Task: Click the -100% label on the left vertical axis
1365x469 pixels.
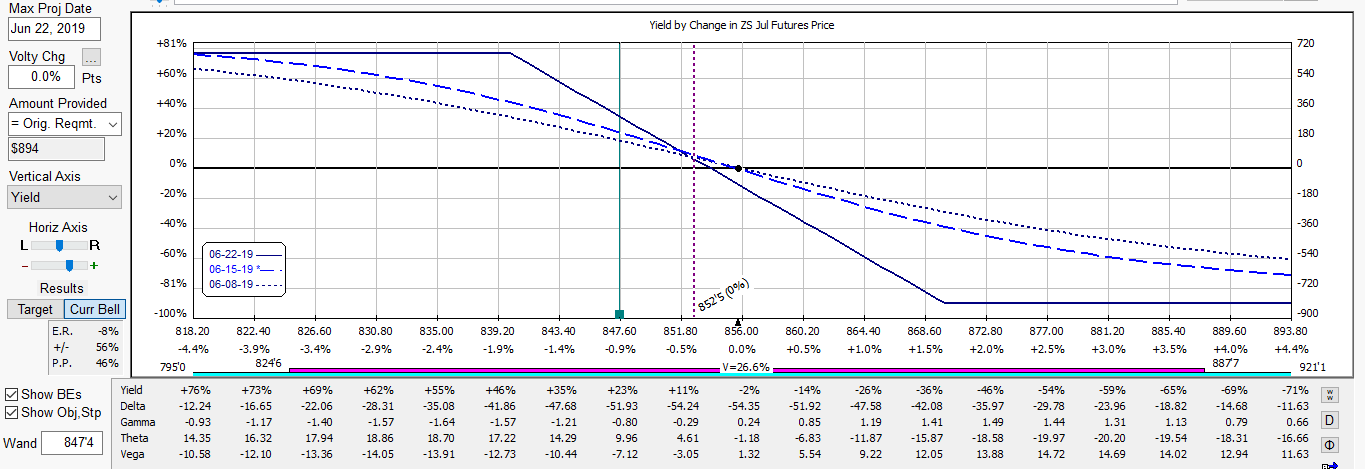Action: 171,313
